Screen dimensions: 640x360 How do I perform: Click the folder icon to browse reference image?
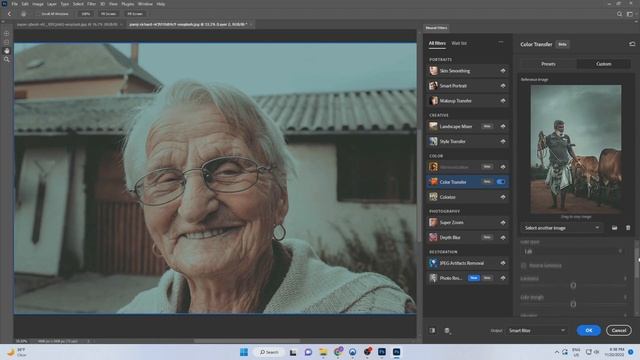tap(614, 228)
